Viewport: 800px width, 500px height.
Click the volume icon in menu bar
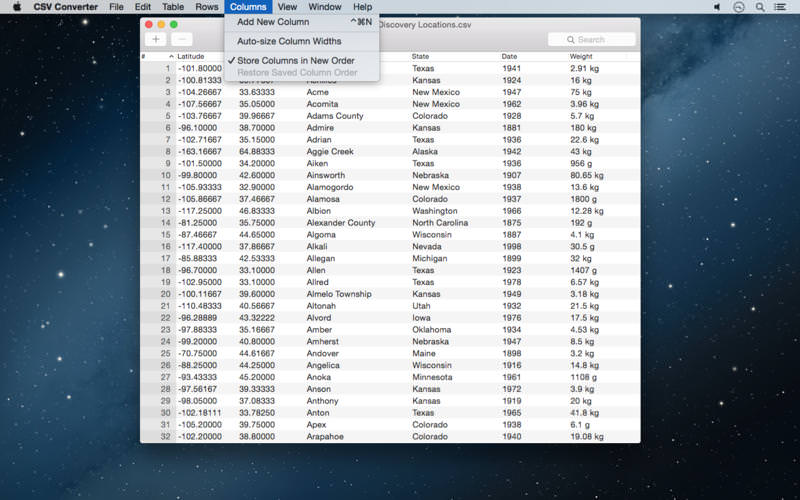717,7
